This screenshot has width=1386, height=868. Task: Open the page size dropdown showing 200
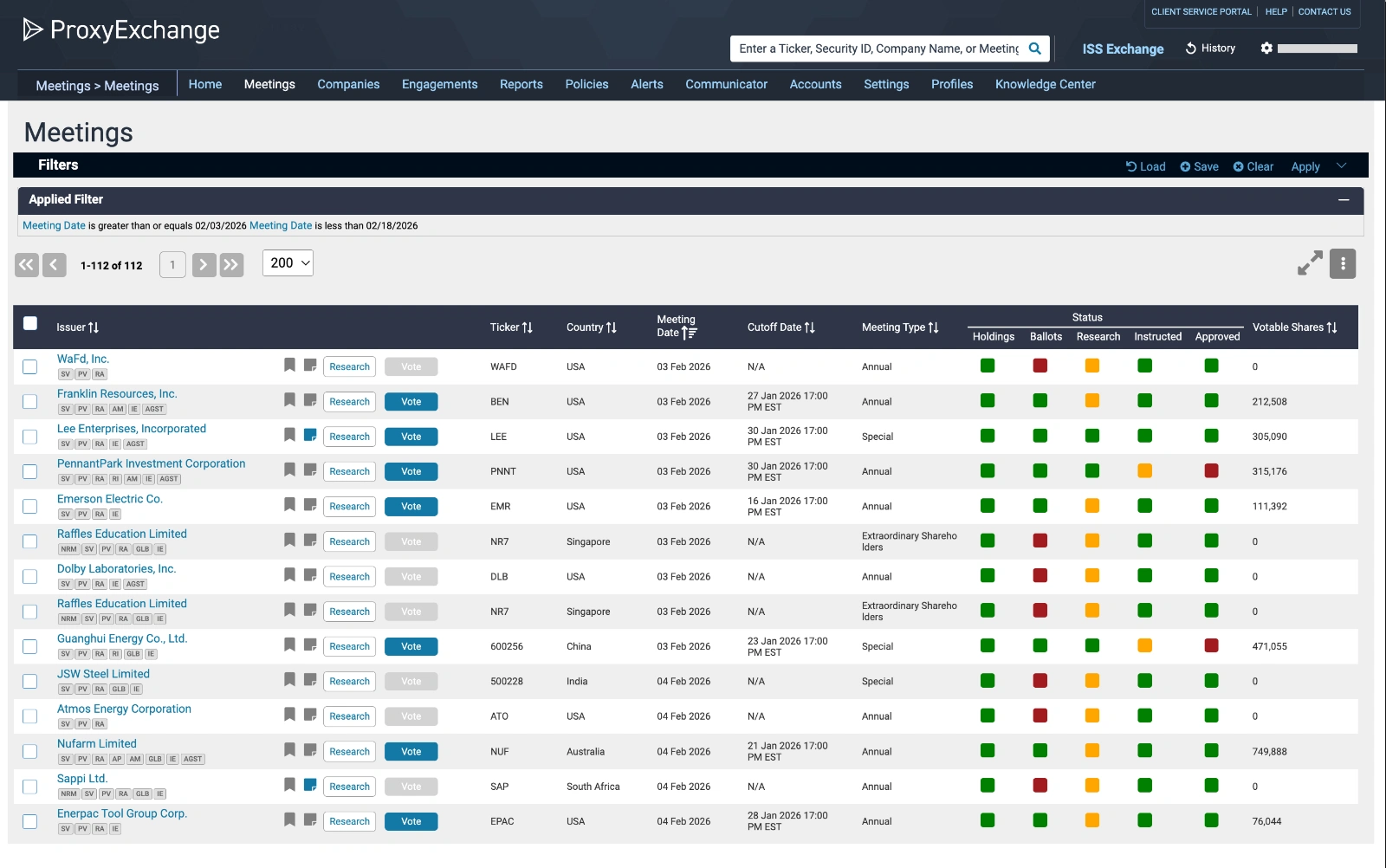[x=288, y=263]
